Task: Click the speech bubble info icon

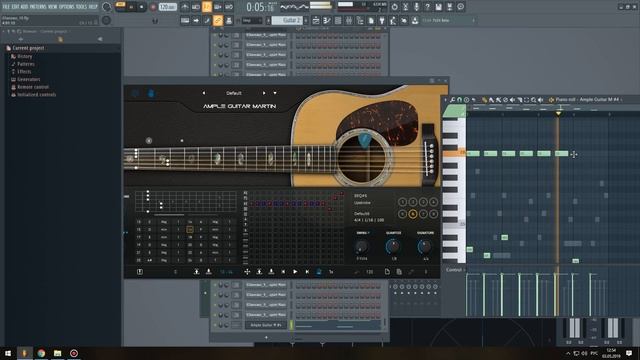Action: click(x=460, y=7)
